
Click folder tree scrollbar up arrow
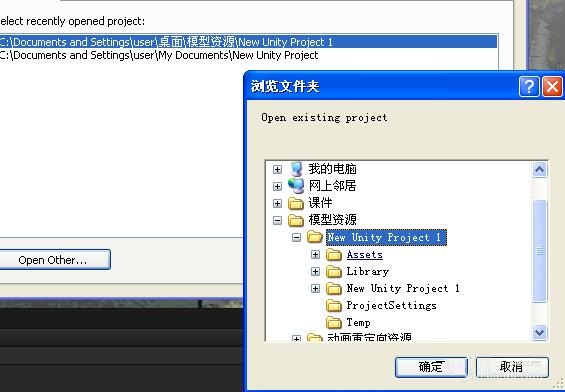pyautogui.click(x=539, y=170)
